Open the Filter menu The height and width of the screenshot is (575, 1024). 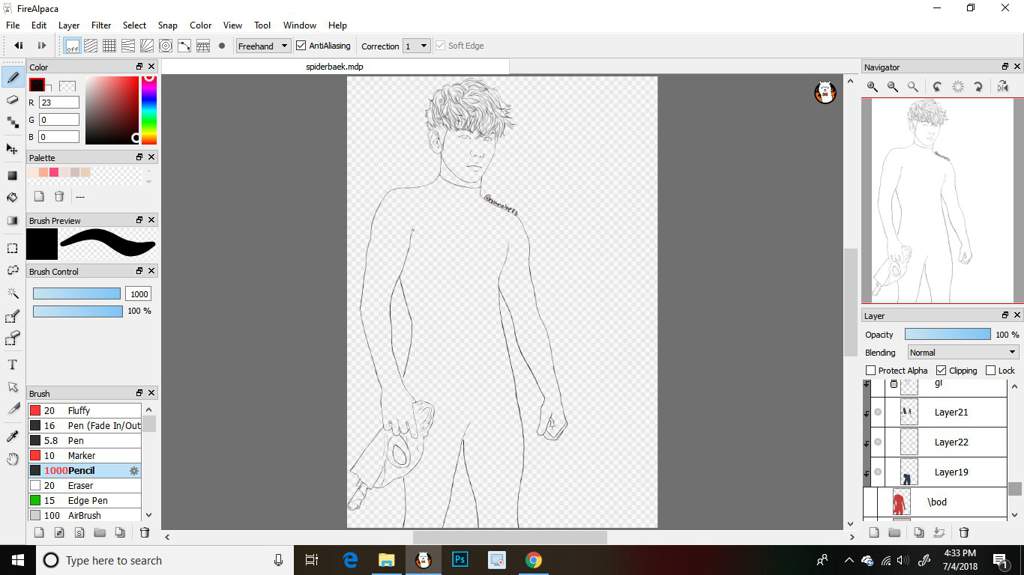101,25
